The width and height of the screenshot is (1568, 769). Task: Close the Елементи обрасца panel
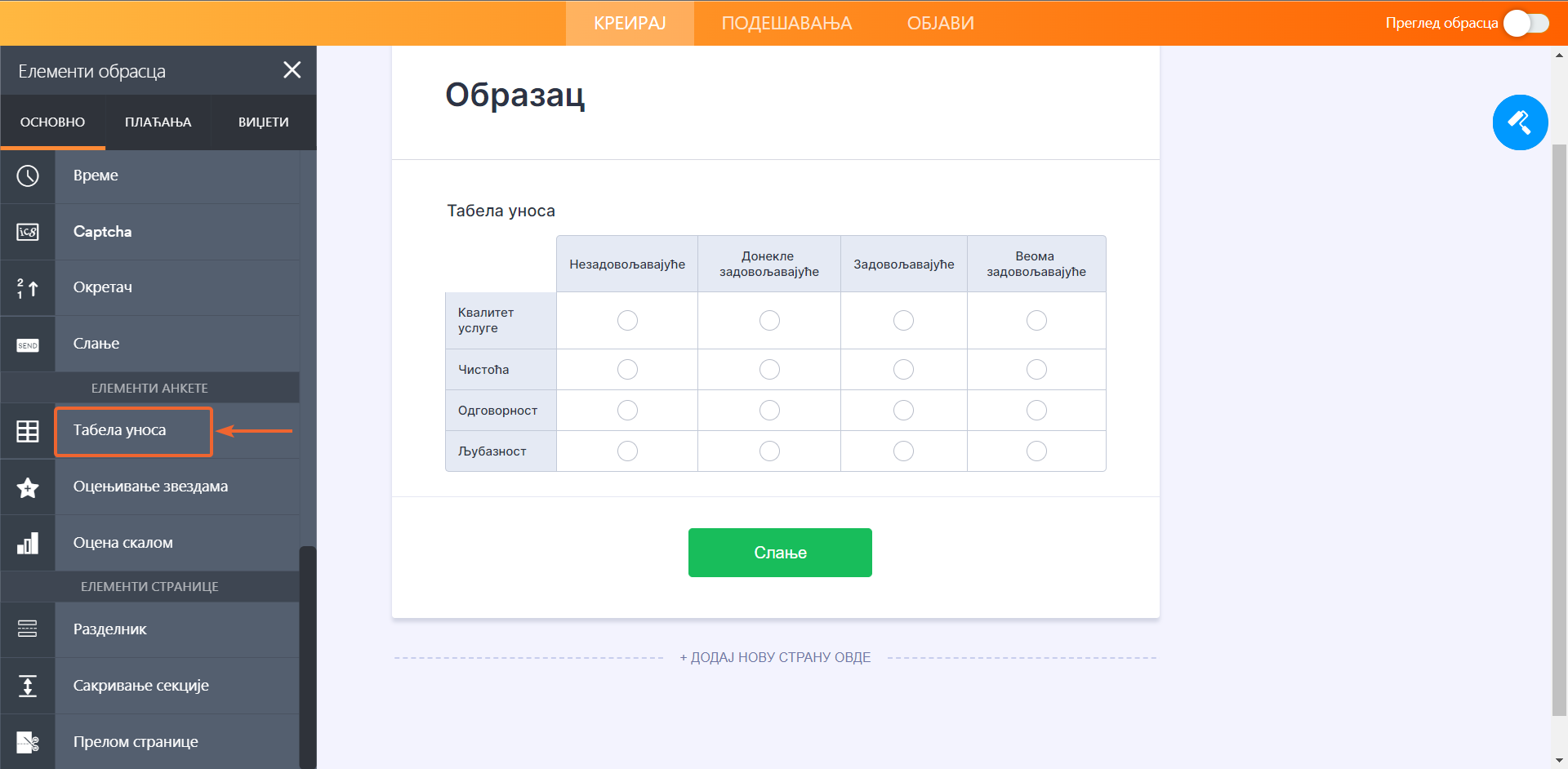coord(292,70)
